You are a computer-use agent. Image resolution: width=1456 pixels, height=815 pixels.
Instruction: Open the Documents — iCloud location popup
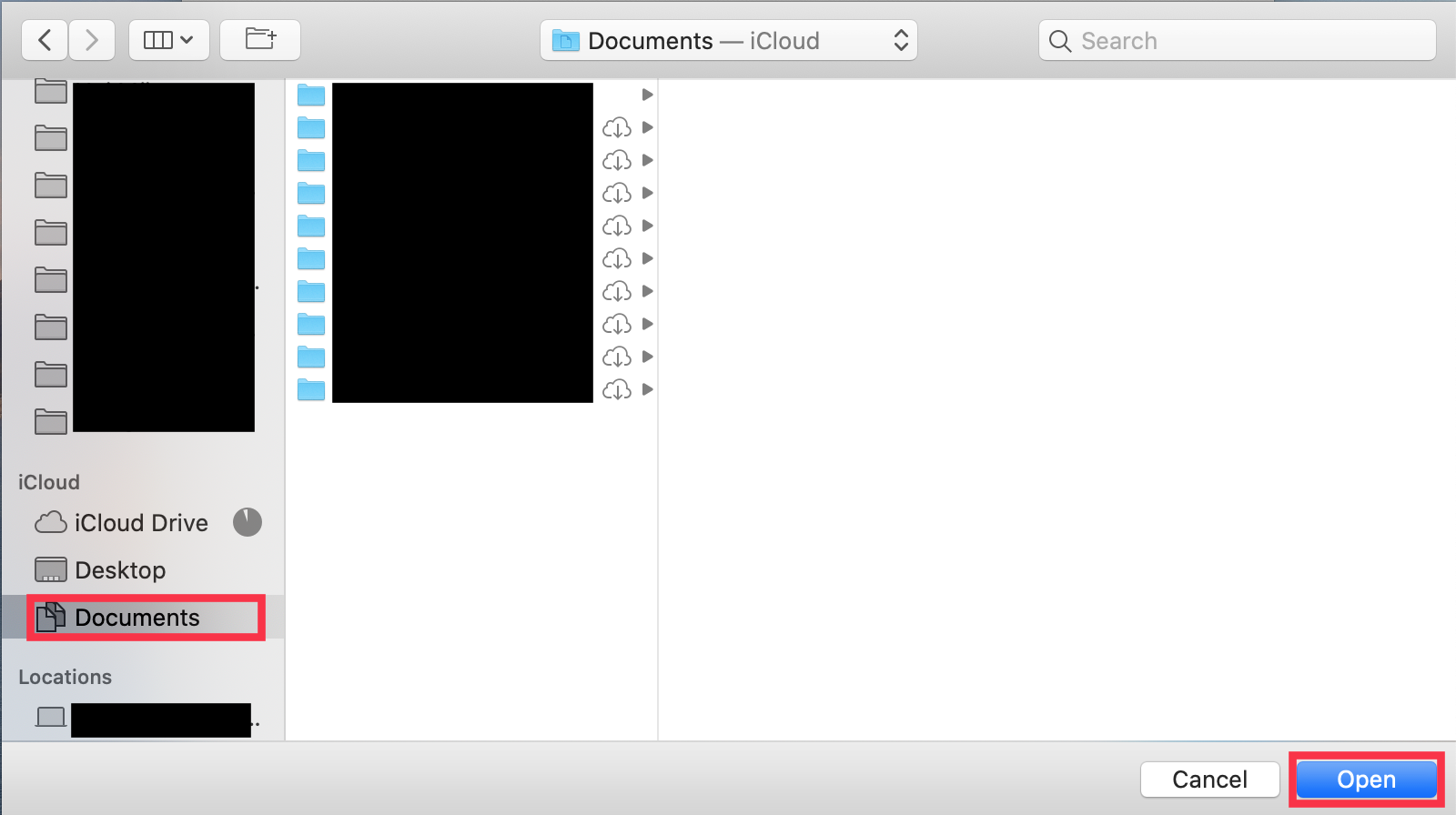coord(729,41)
